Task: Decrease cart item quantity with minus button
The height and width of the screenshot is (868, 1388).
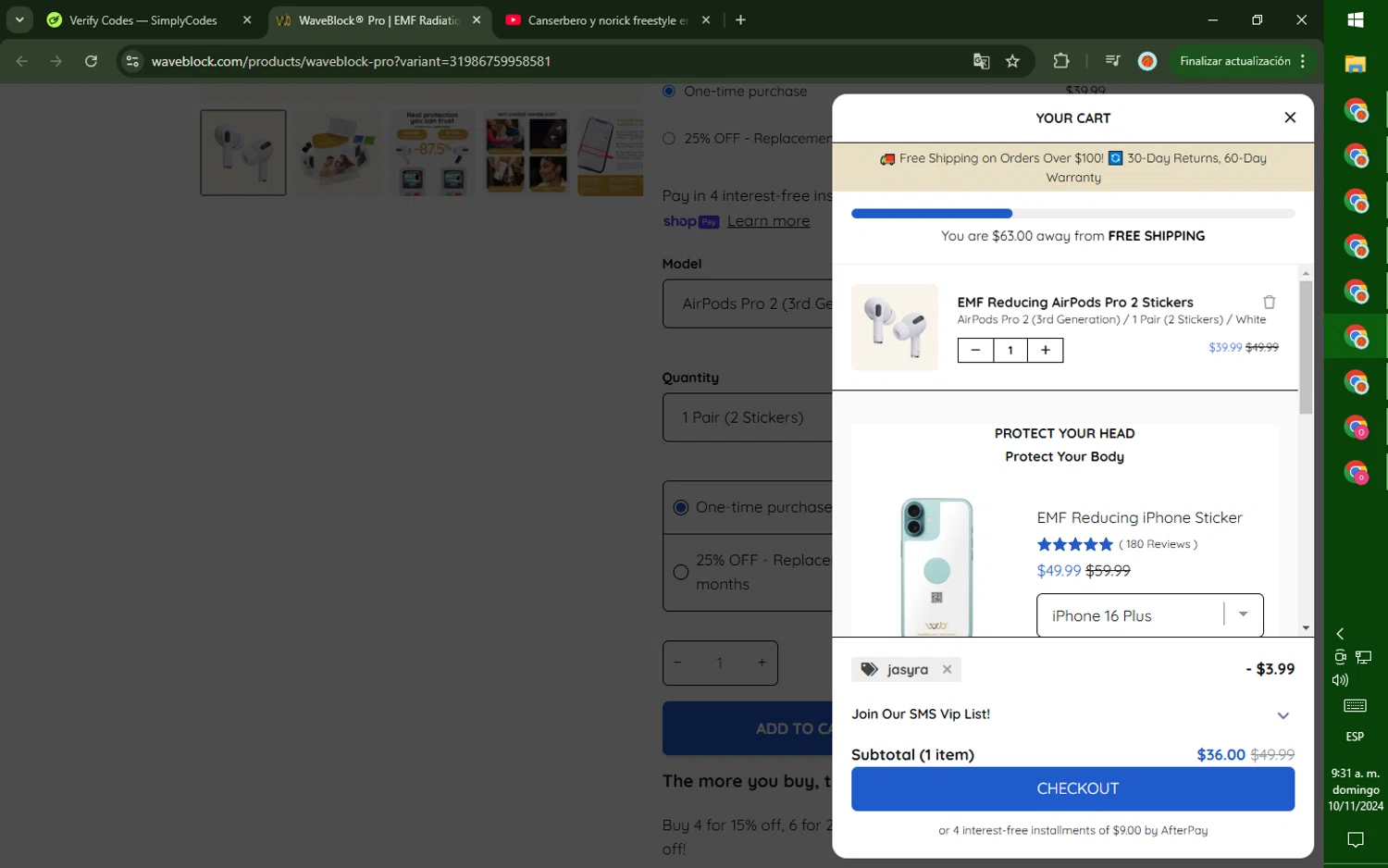Action: pos(975,351)
